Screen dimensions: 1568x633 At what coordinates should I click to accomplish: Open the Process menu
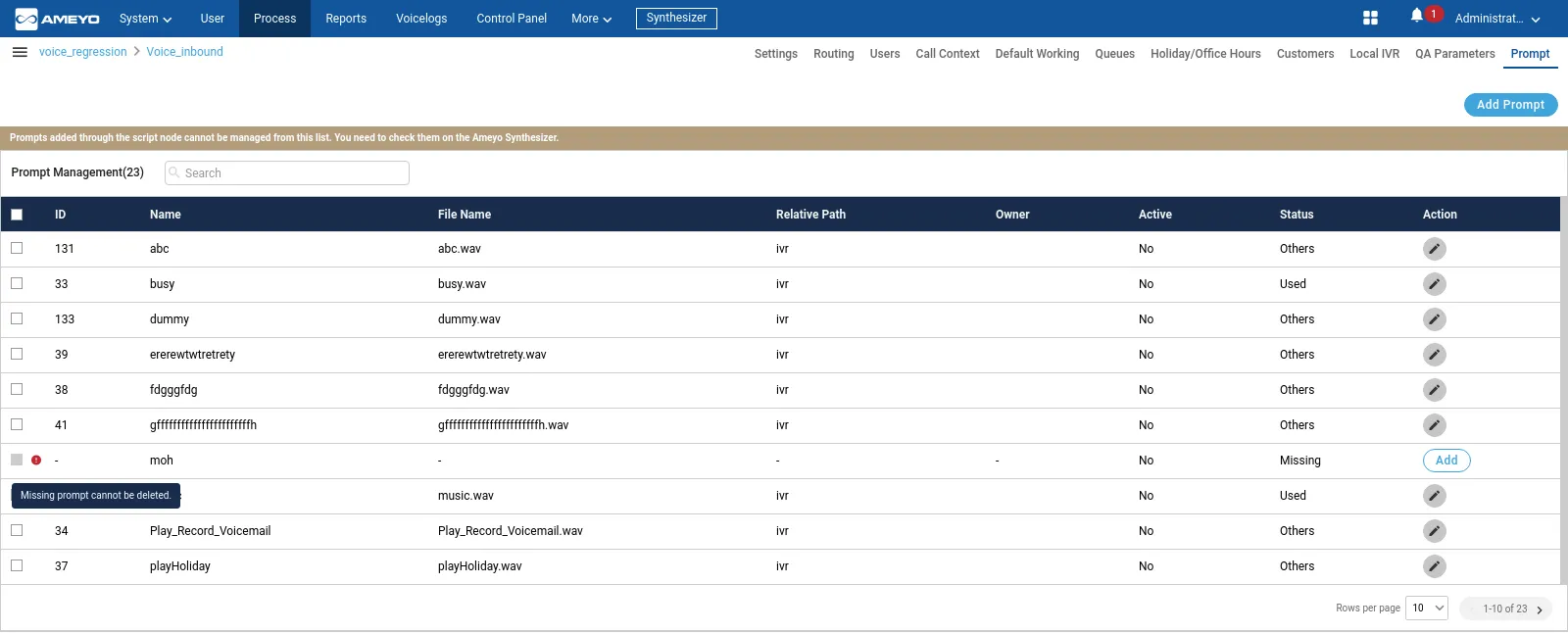pyautogui.click(x=274, y=19)
